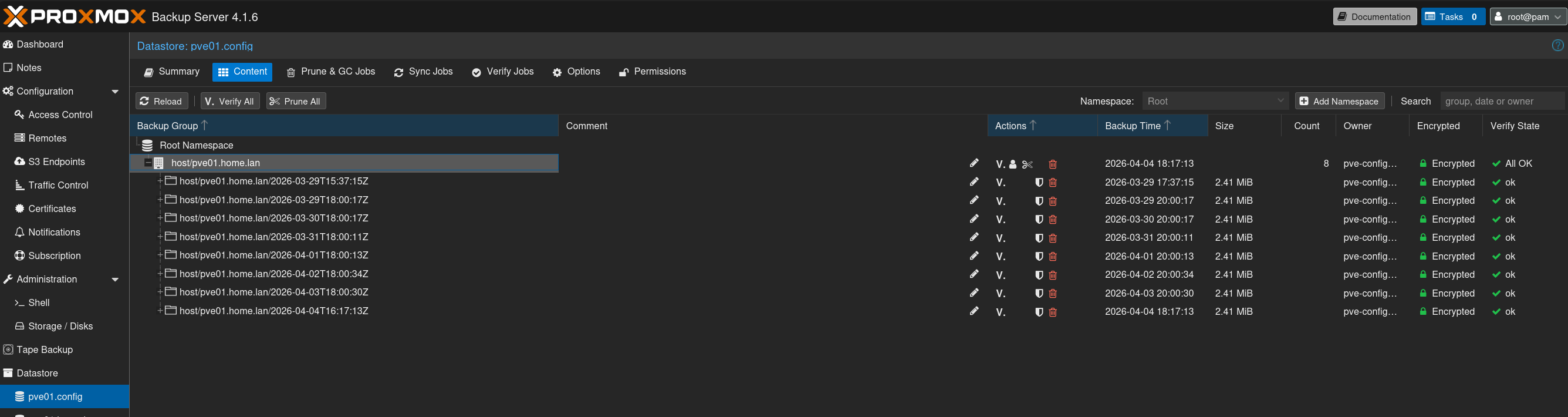Toggle protection shield on snapshot 2026-04-01T18:00:13Z
Viewport: 1568px width, 417px height.
1039,256
